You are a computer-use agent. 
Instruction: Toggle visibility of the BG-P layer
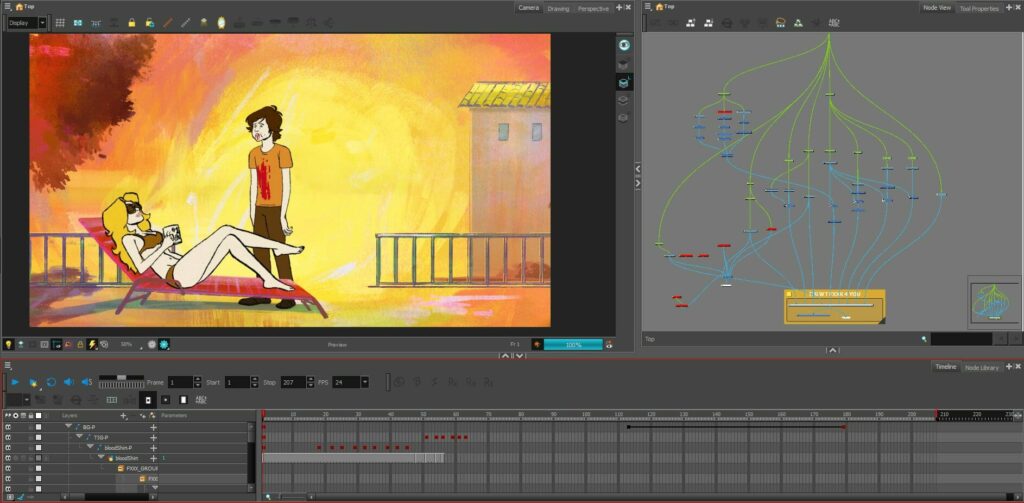(8, 426)
